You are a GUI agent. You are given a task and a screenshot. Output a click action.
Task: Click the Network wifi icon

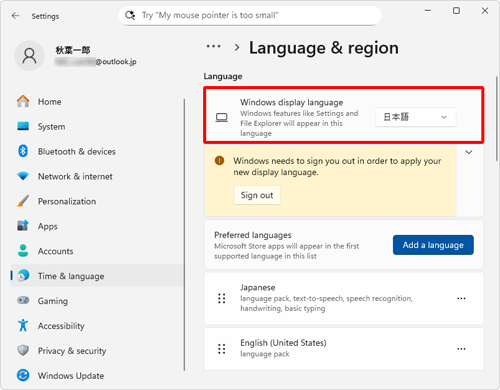(x=23, y=176)
